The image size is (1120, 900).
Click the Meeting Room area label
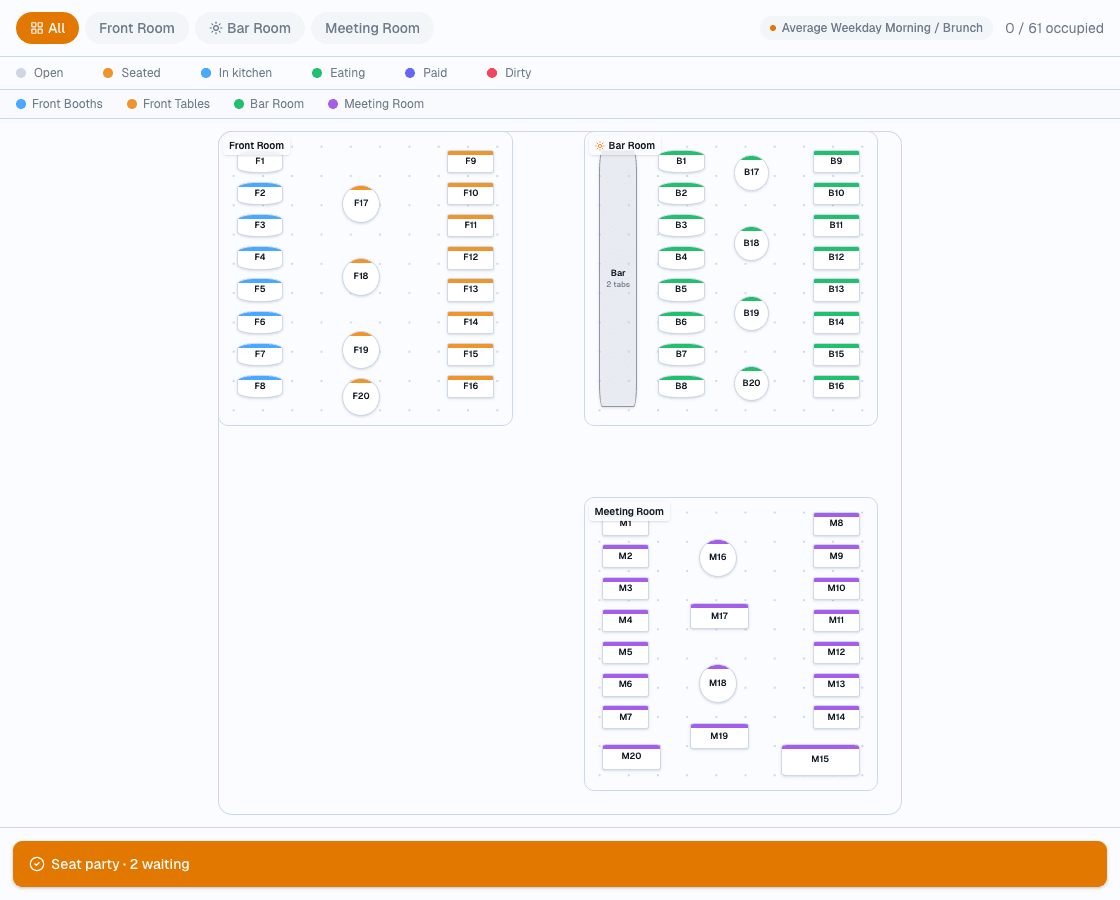click(629, 512)
